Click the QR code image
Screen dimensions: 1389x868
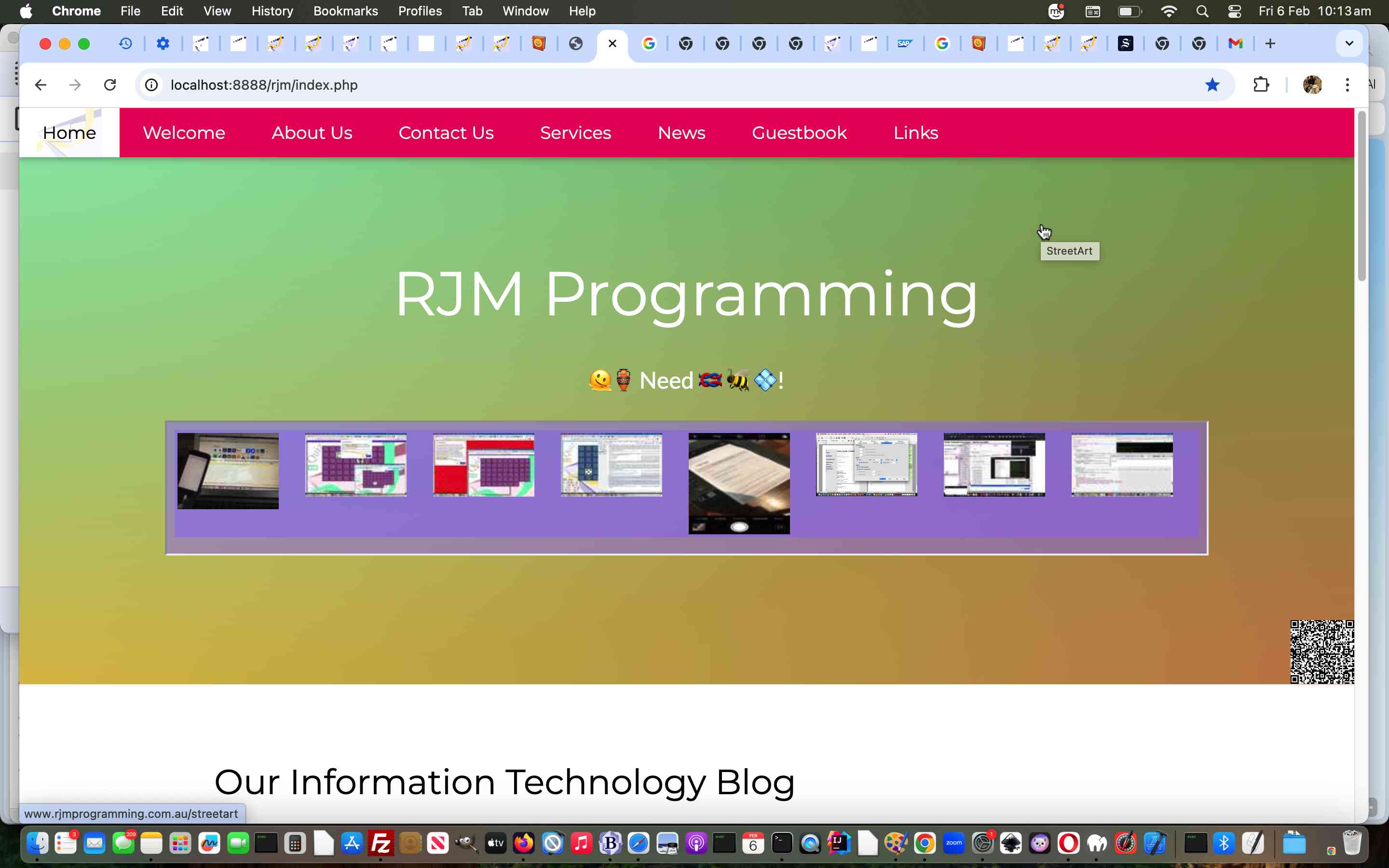[x=1321, y=651]
